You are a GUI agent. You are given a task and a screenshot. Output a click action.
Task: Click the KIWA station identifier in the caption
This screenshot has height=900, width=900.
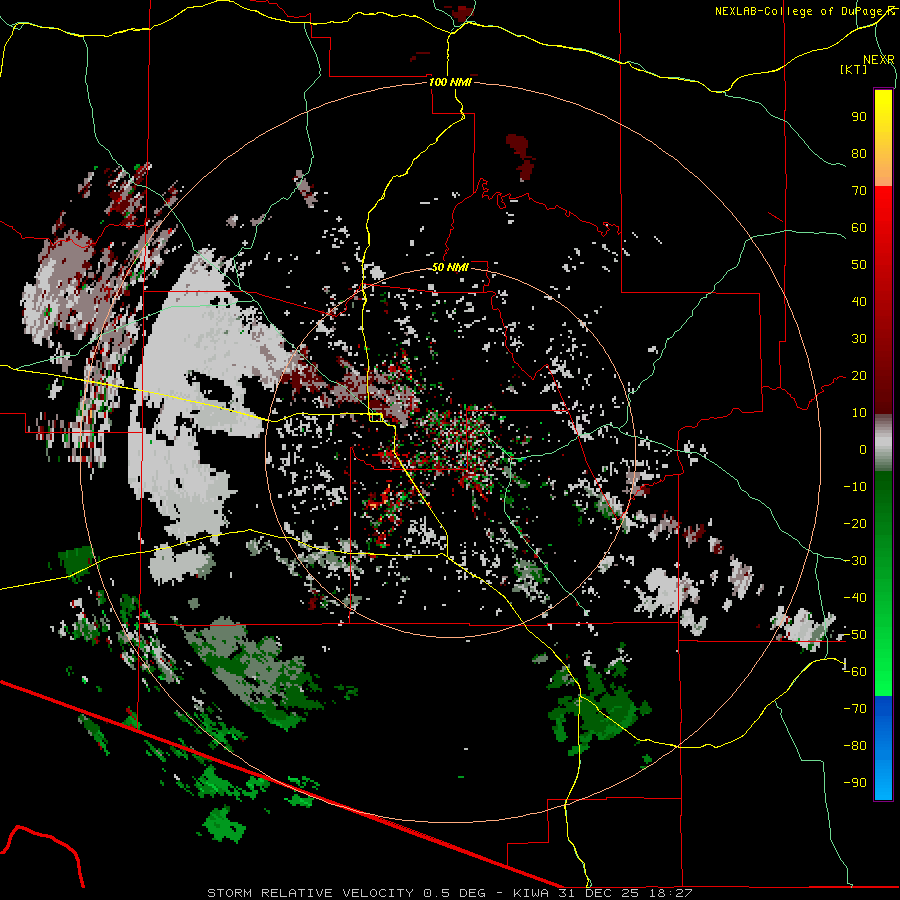530,893
